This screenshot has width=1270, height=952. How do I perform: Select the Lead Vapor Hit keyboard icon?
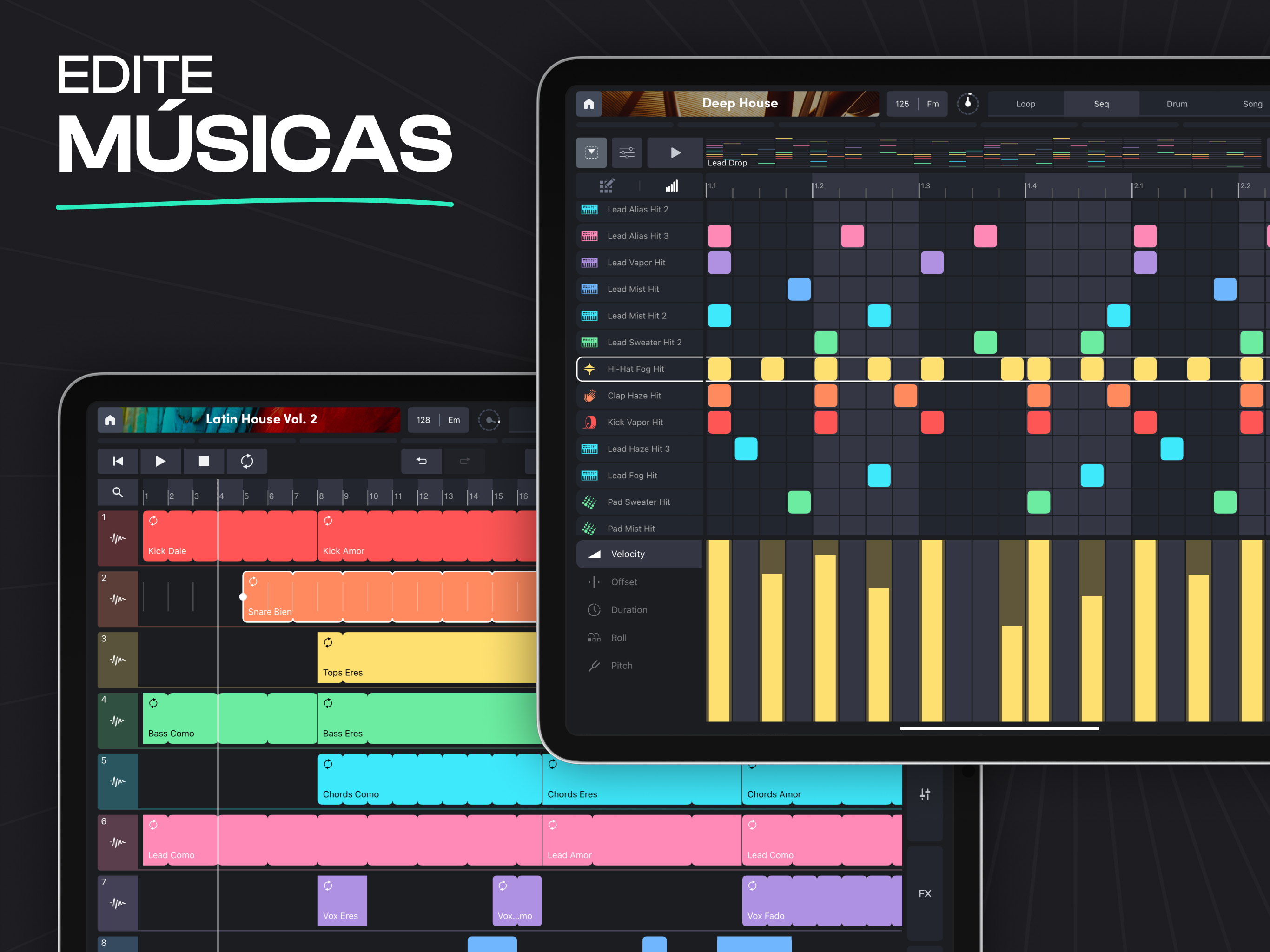click(589, 263)
